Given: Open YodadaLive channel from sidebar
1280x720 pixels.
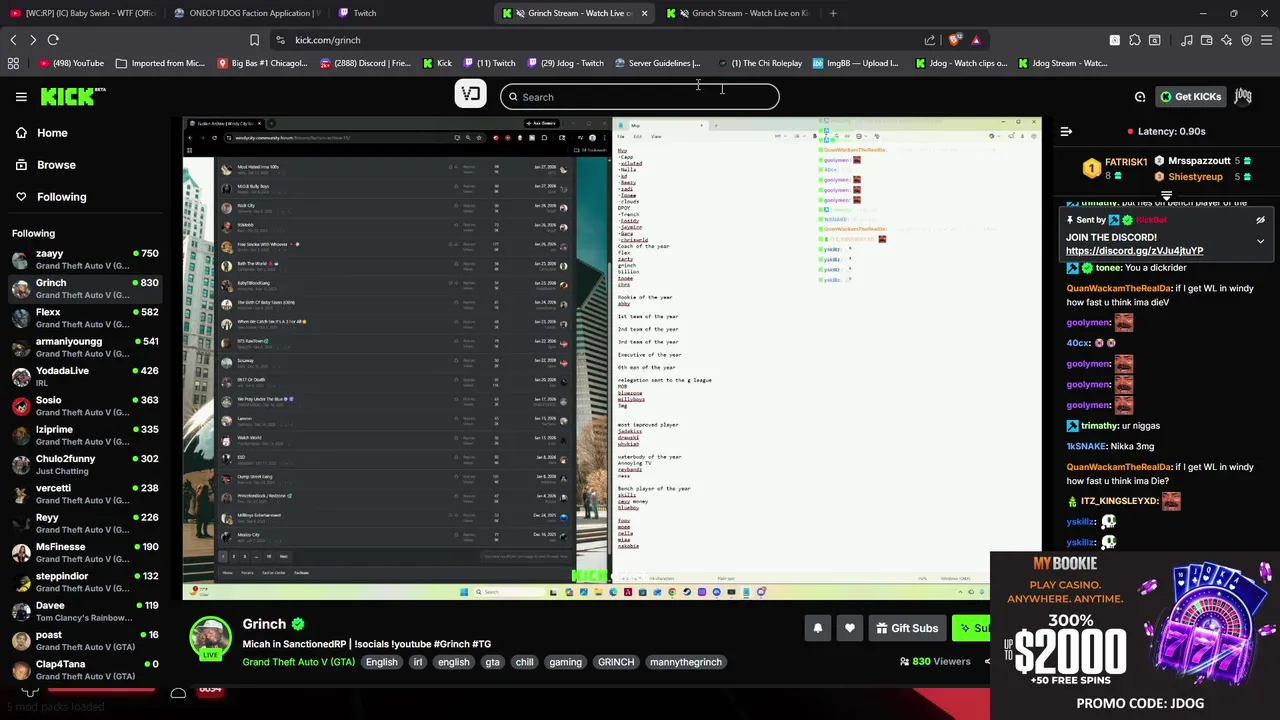Looking at the screenshot, I should coord(86,377).
